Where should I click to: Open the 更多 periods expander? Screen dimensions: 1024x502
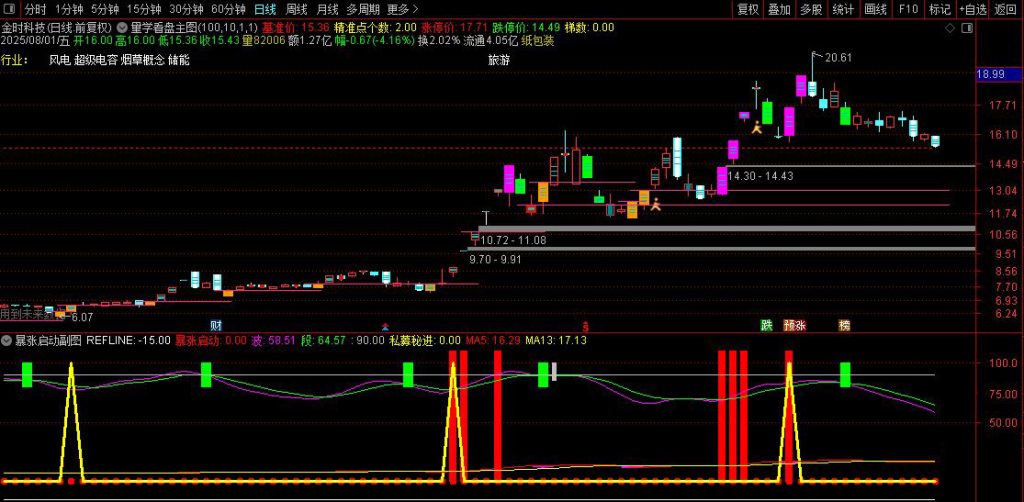(404, 9)
